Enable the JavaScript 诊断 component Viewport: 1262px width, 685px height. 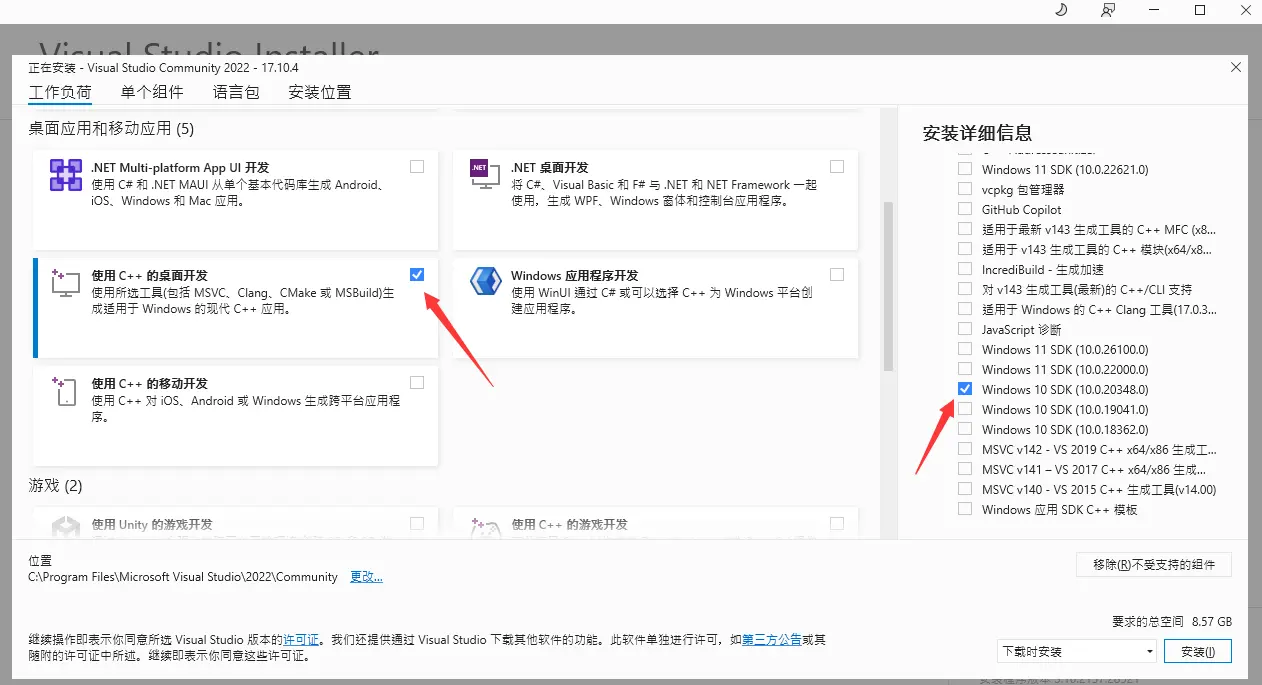tap(965, 329)
